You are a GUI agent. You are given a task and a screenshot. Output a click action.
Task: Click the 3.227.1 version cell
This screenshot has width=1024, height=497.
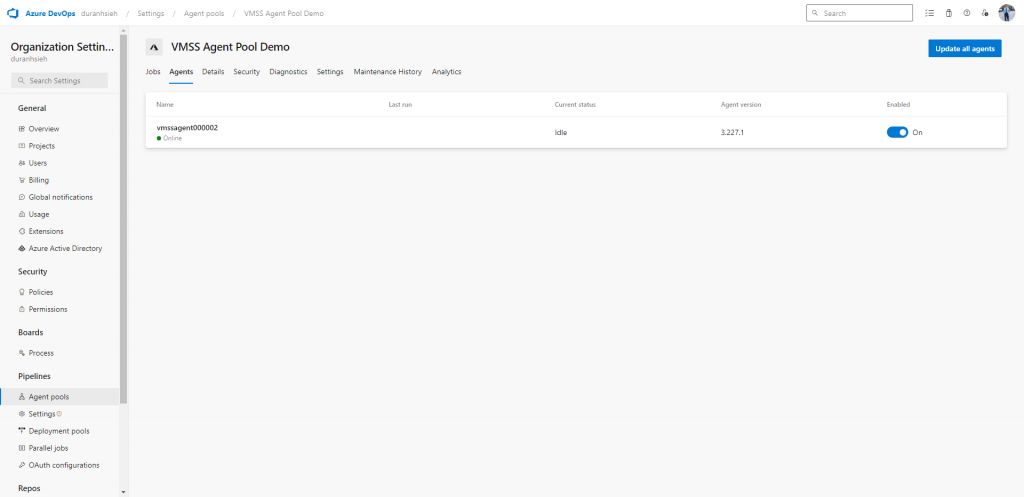click(x=732, y=133)
